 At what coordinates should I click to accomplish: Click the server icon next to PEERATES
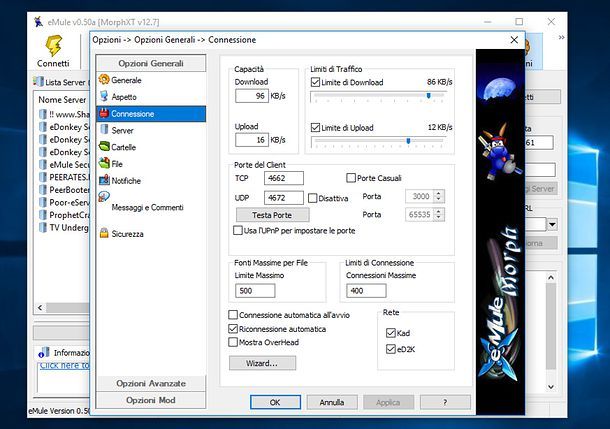[x=43, y=177]
